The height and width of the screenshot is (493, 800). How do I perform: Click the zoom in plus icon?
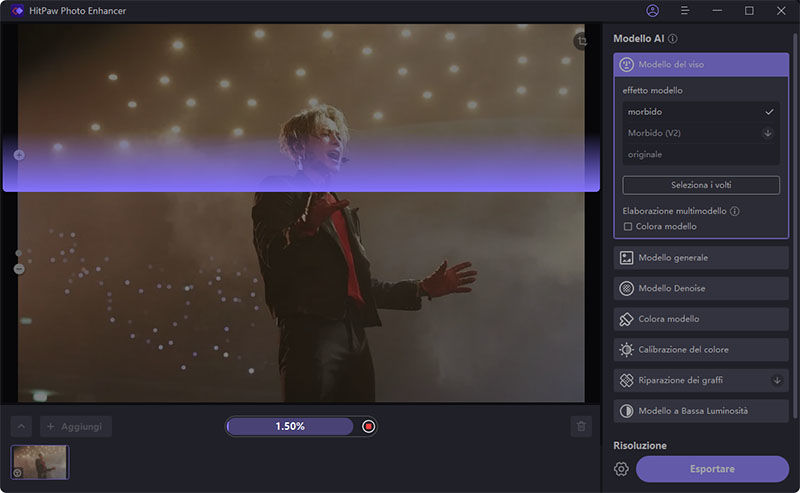(x=19, y=155)
